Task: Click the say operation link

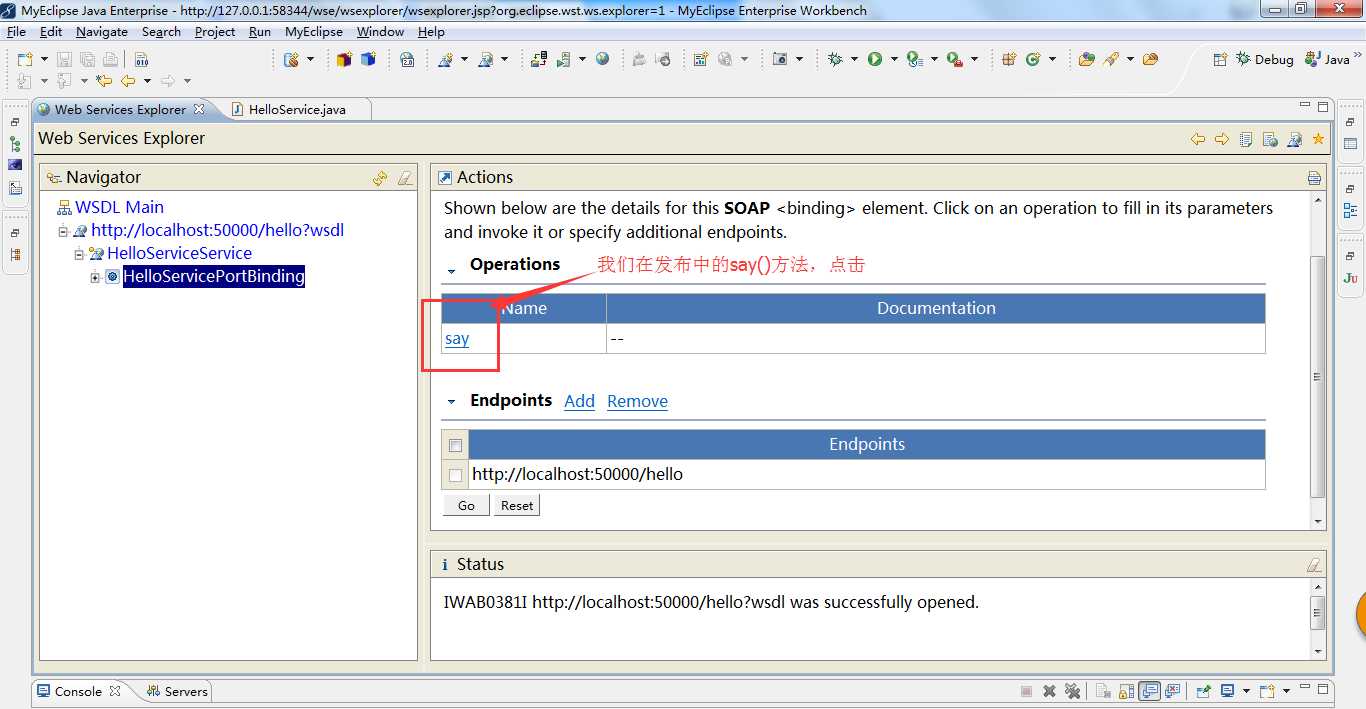Action: (x=457, y=338)
